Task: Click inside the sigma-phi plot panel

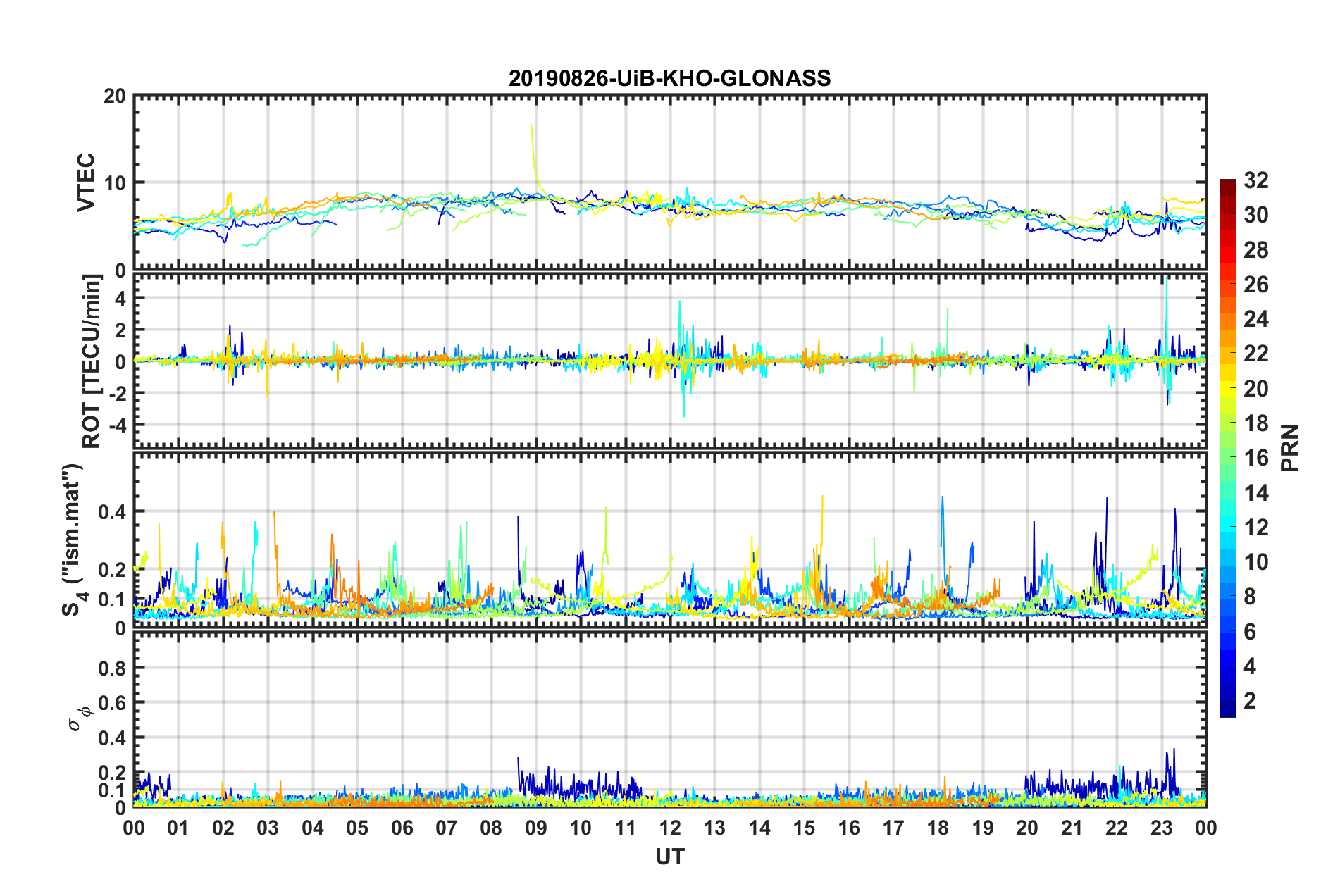Action: [670, 719]
